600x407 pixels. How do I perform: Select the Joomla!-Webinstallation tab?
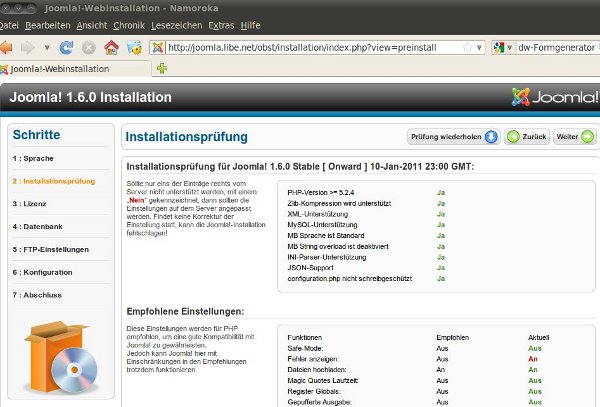click(75, 69)
